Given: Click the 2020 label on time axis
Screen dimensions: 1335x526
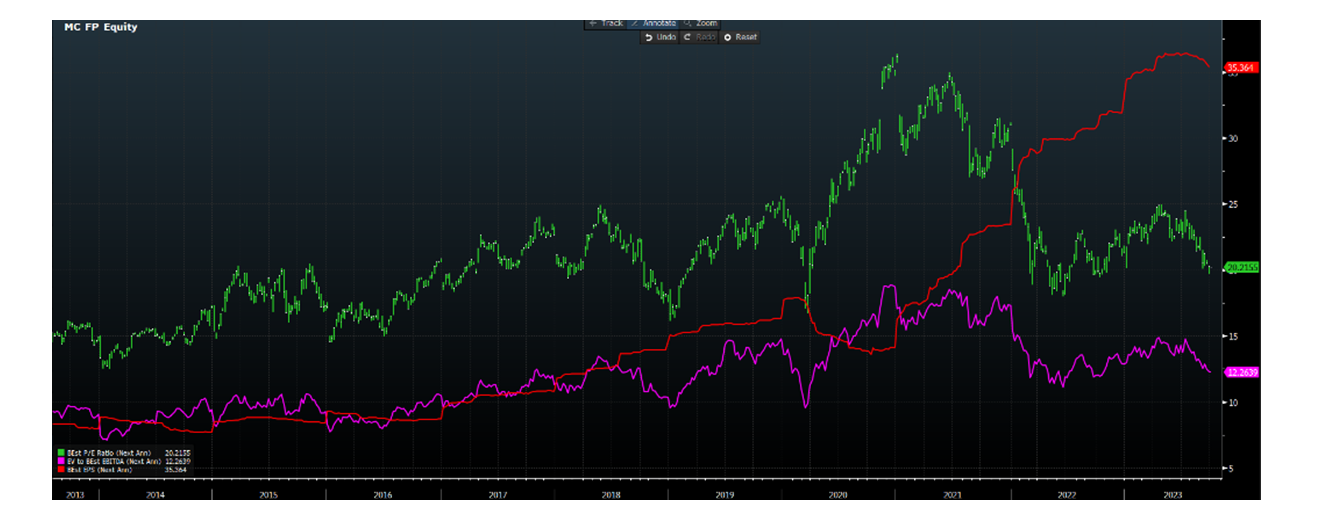Looking at the screenshot, I should 838,495.
